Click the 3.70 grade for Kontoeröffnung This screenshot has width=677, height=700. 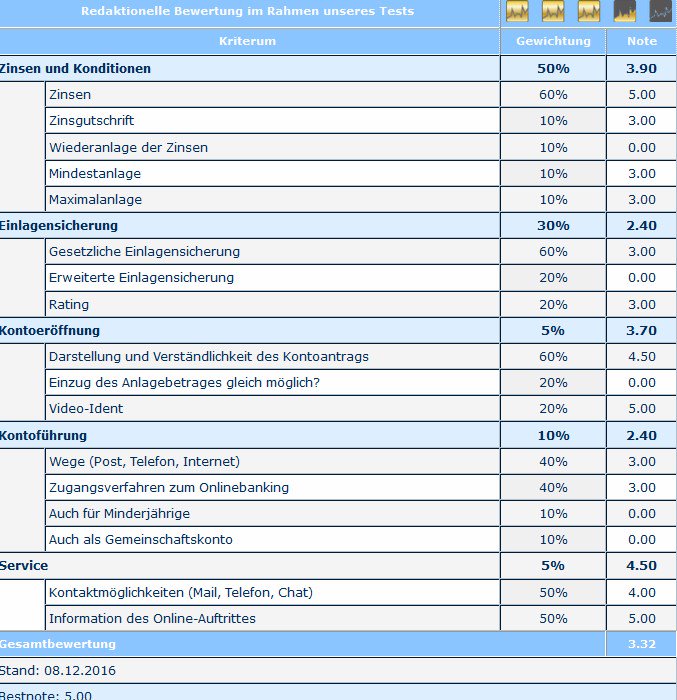click(641, 330)
